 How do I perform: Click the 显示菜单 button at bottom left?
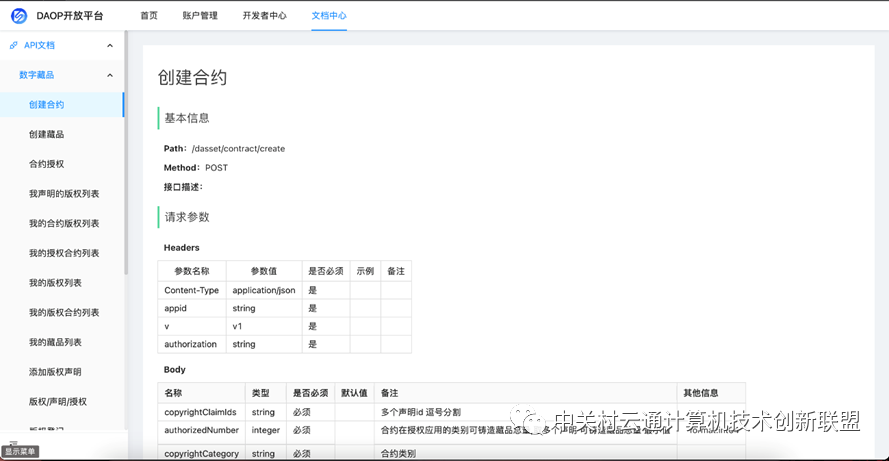20,452
